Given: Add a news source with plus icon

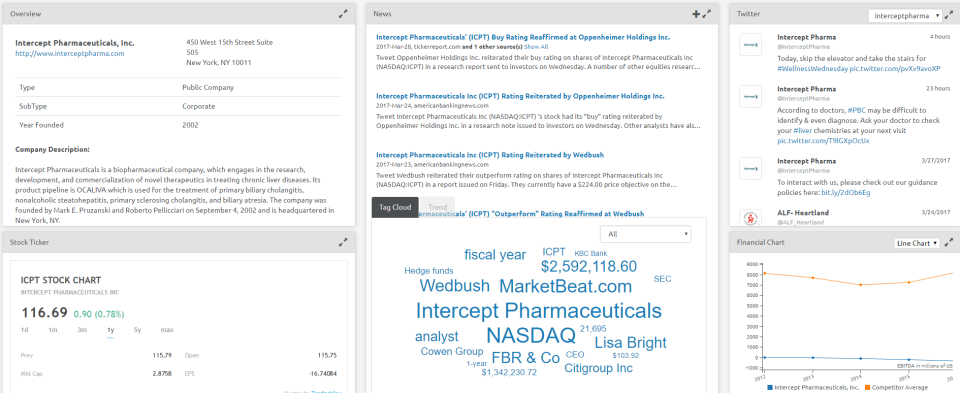Looking at the screenshot, I should pos(696,13).
